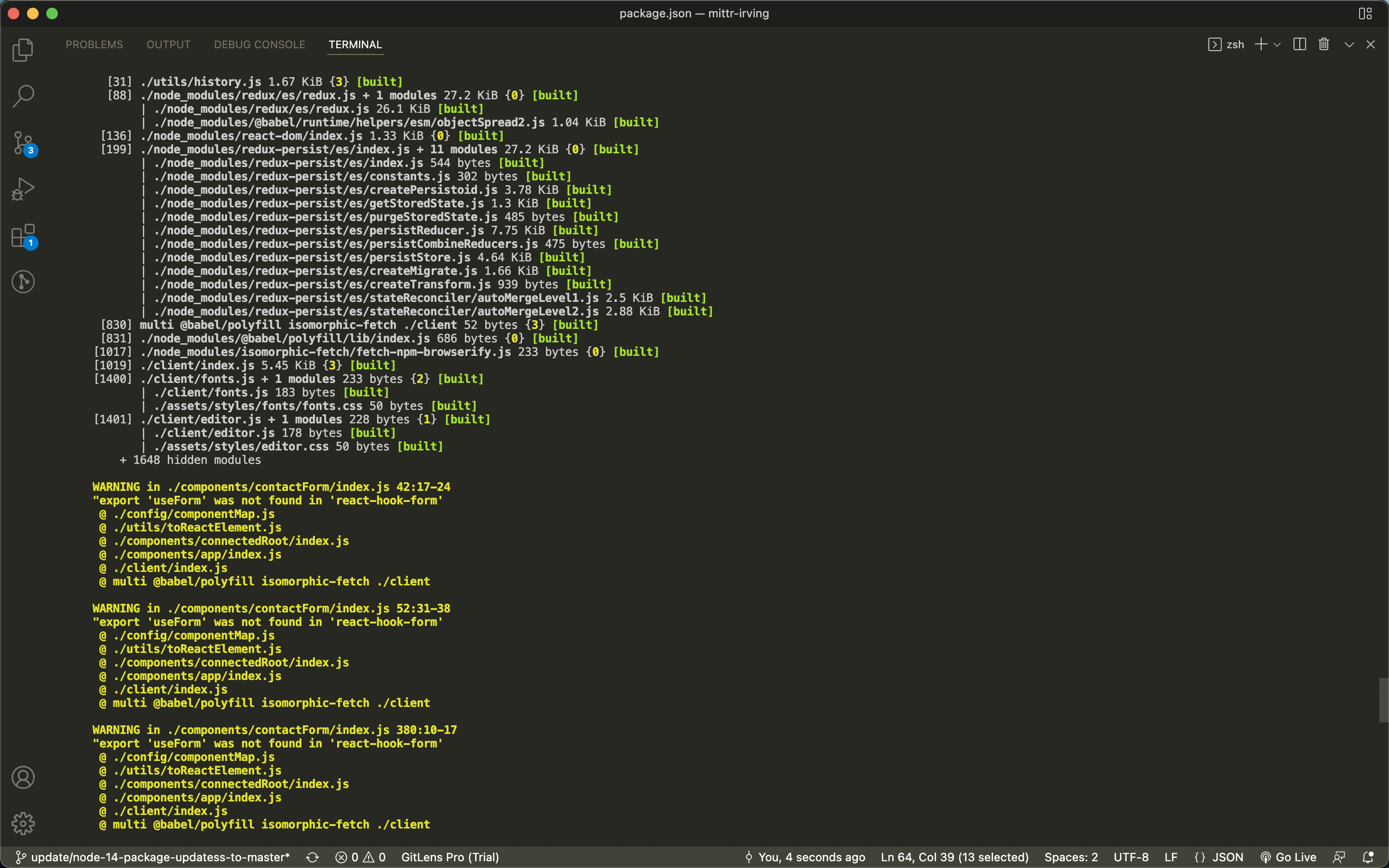Image resolution: width=1389 pixels, height=868 pixels.
Task: Open GitLens Pro (Trial) status item
Action: click(x=449, y=857)
